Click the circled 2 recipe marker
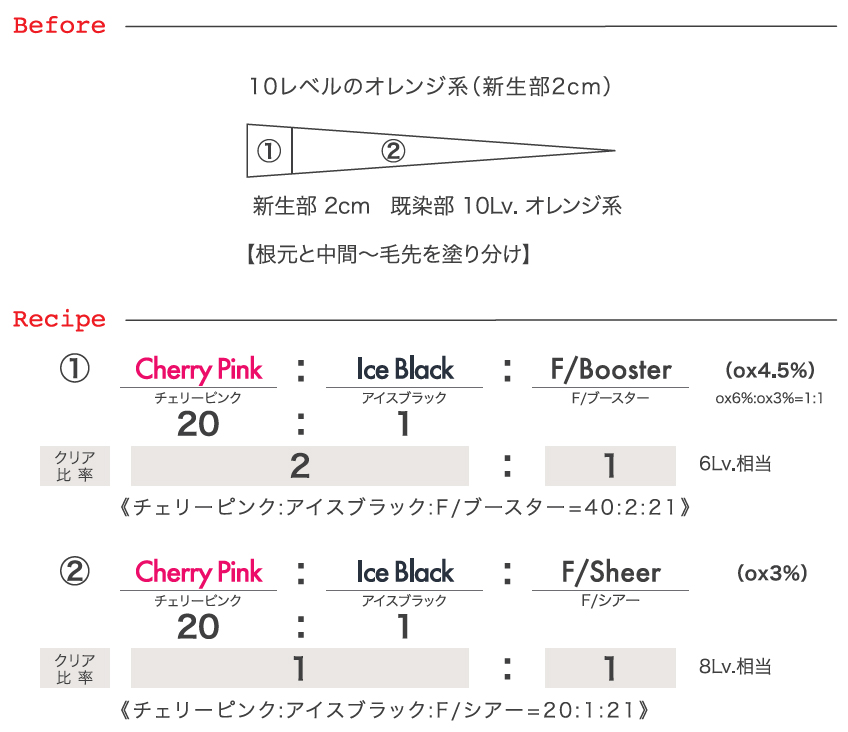848x732 pixels. point(75,571)
